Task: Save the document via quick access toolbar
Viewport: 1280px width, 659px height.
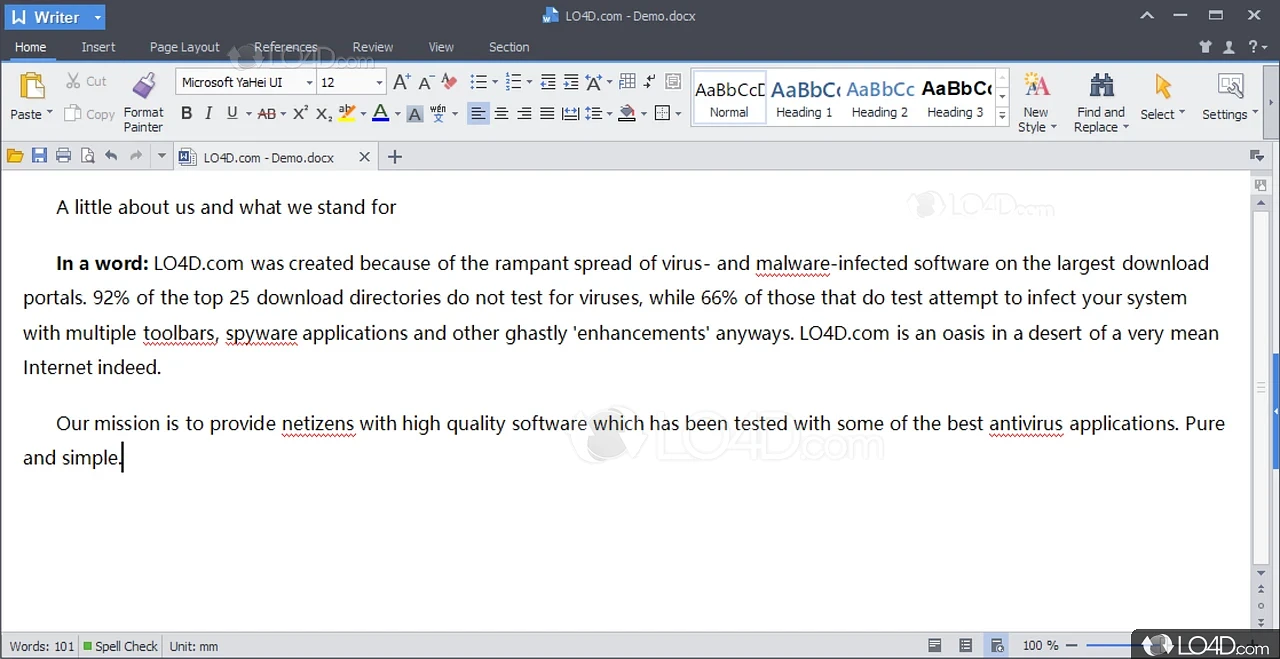Action: click(x=39, y=155)
